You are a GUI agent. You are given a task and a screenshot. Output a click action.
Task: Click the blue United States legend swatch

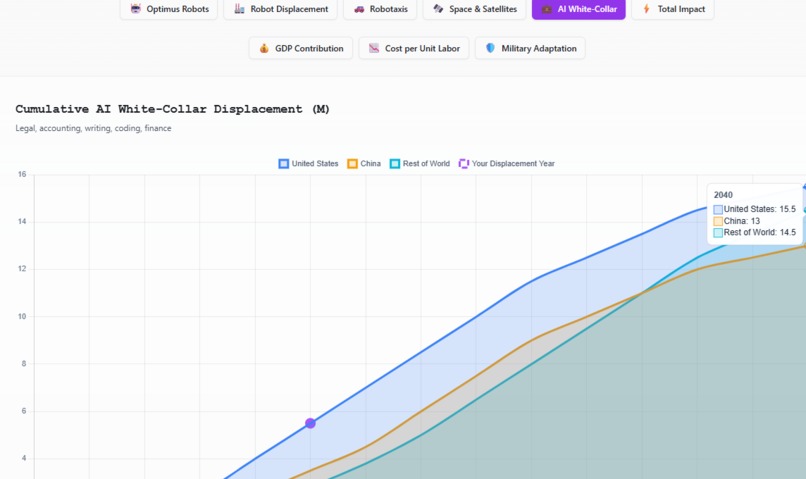(x=284, y=163)
